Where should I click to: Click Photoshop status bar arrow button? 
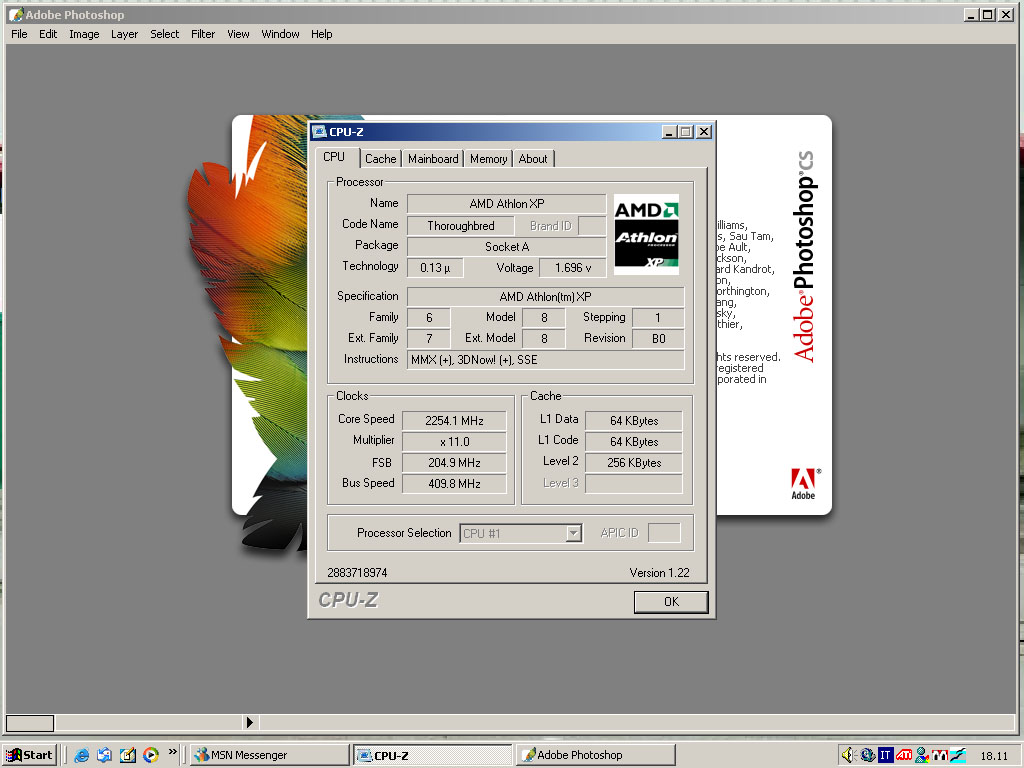(249, 722)
